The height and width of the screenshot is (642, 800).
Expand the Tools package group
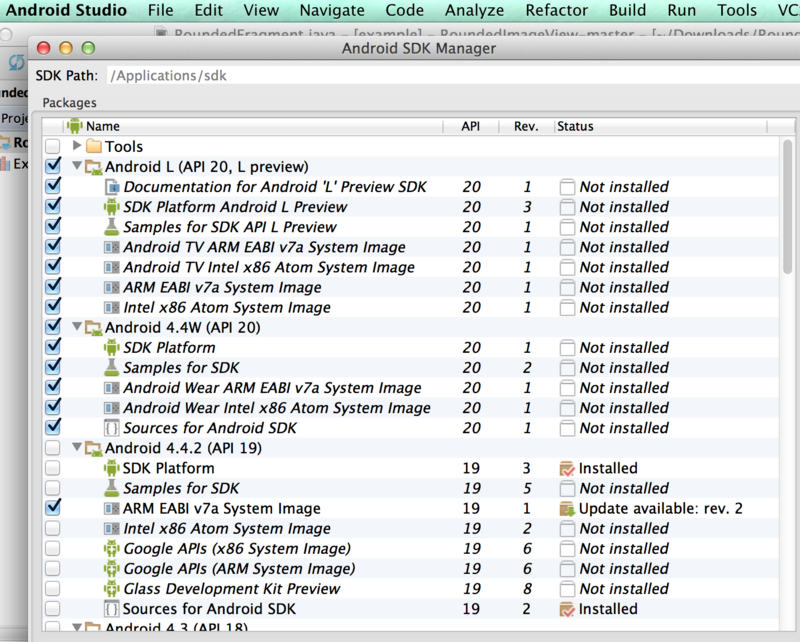tap(77, 145)
